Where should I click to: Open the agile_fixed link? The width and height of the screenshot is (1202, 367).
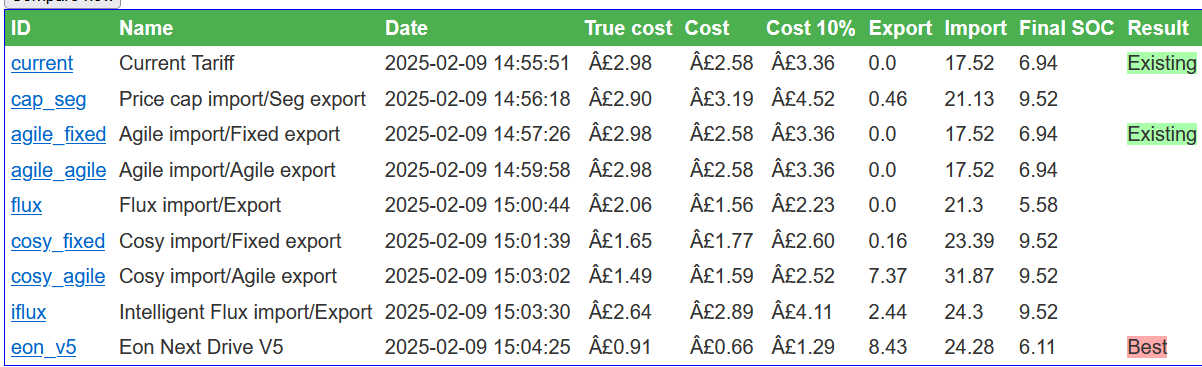[x=58, y=135]
